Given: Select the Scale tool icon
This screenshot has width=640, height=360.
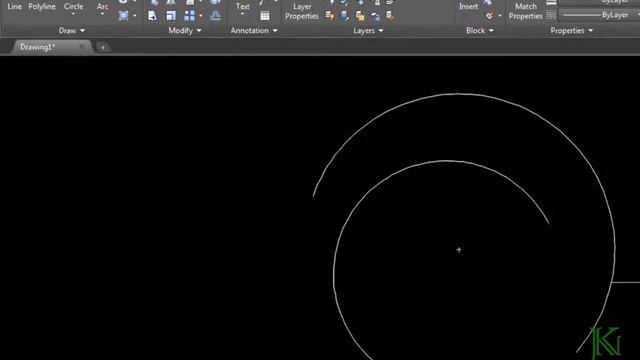Looking at the screenshot, I should click(171, 16).
